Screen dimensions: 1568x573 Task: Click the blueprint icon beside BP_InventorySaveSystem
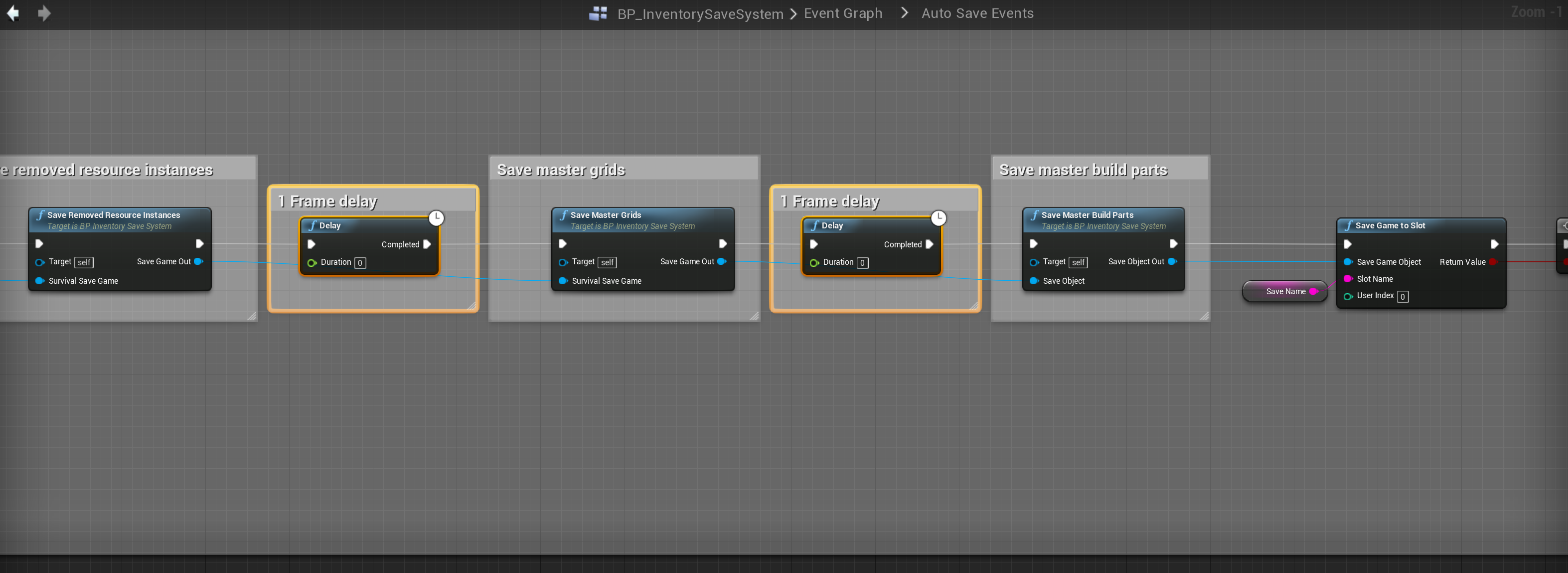[x=598, y=13]
